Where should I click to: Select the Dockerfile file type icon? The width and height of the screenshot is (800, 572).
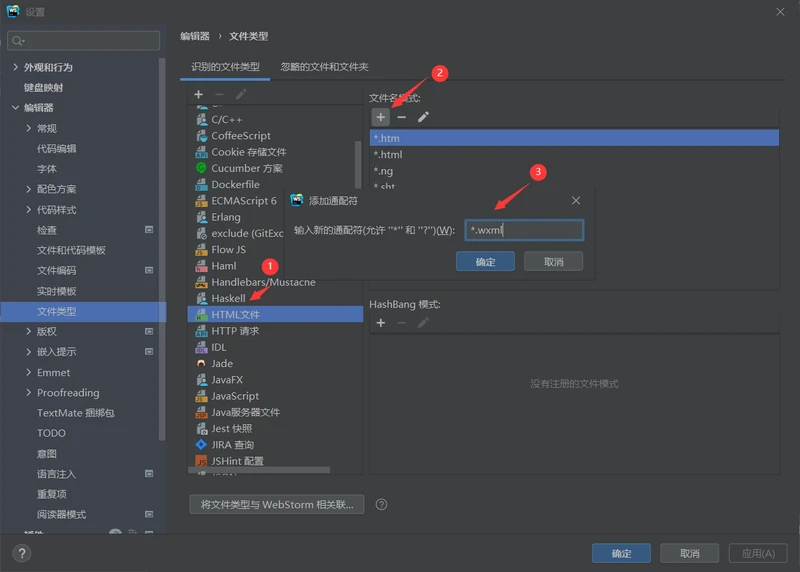[x=202, y=185]
